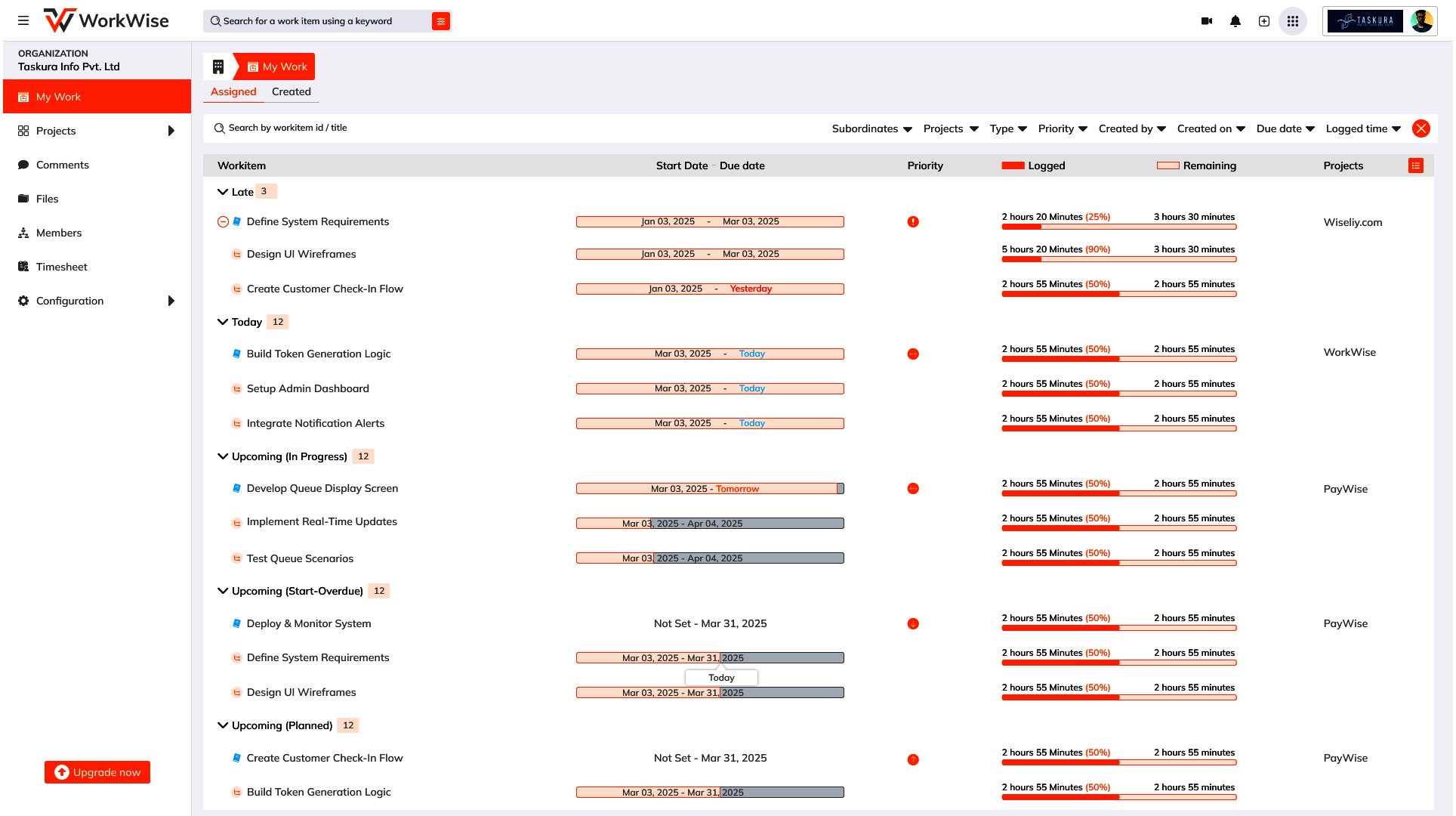Open the Priority filter dropdown
This screenshot has height=816, width=1456.
1063,128
